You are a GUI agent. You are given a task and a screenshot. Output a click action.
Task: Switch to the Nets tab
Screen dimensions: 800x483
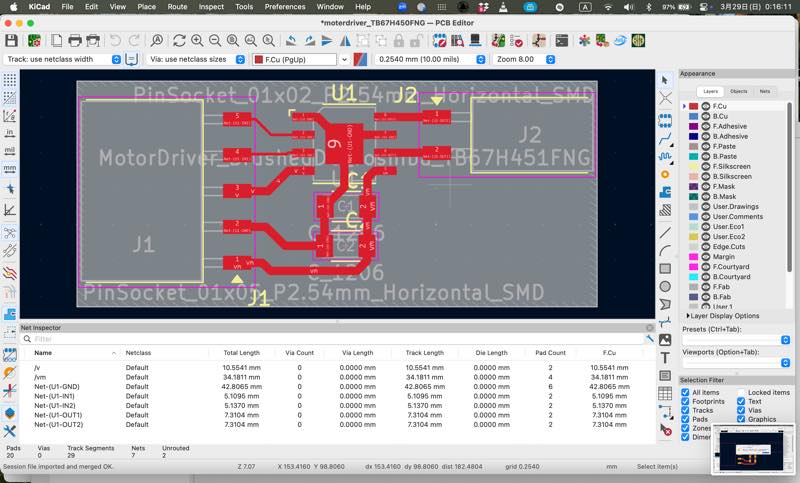(765, 91)
